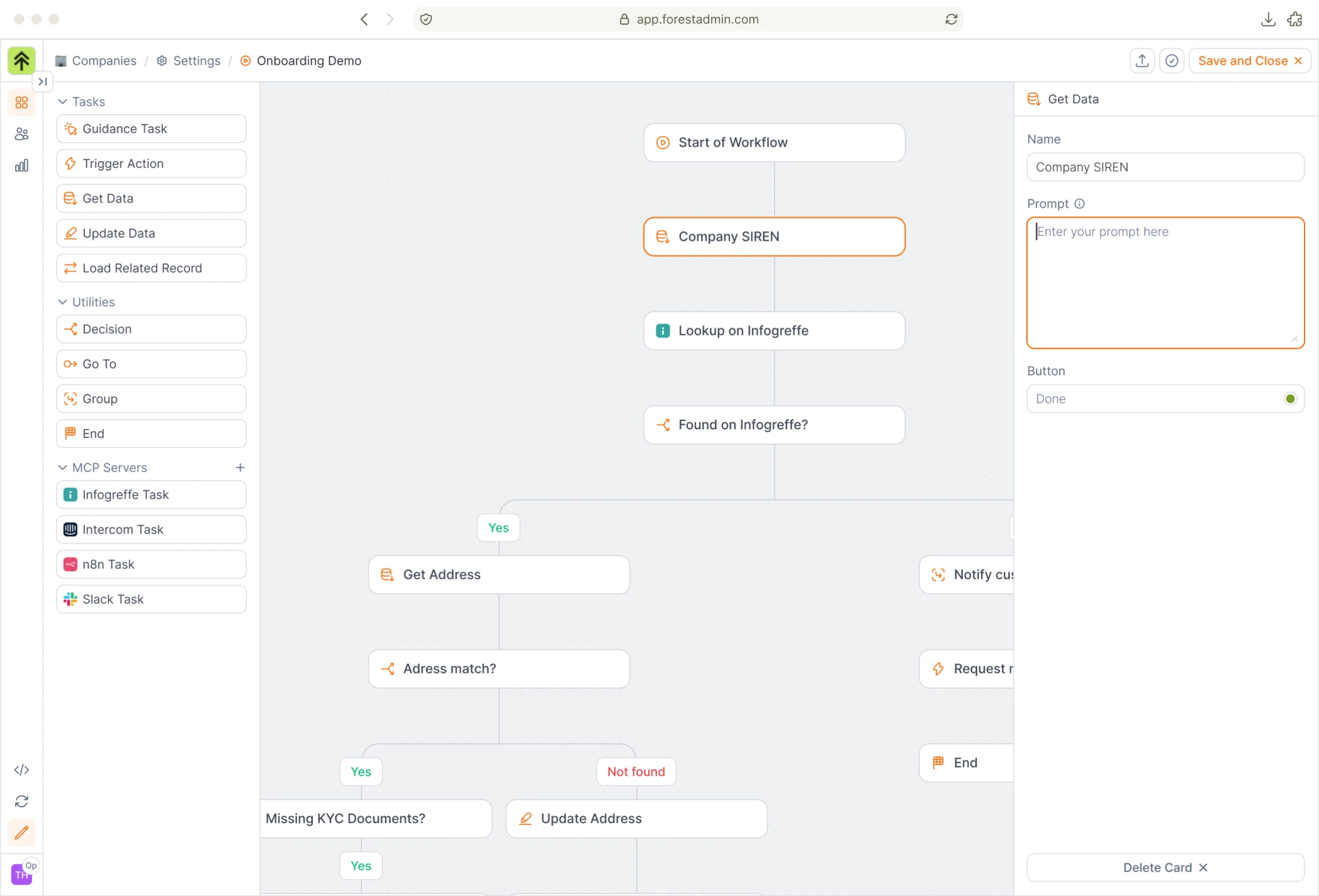Click the Forest Admin tree logo
Screen dimensions: 1319x896
(x=21, y=61)
